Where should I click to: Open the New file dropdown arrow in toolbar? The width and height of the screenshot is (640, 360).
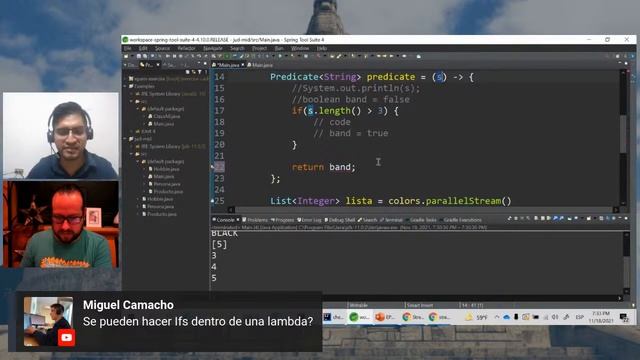pyautogui.click(x=131, y=56)
